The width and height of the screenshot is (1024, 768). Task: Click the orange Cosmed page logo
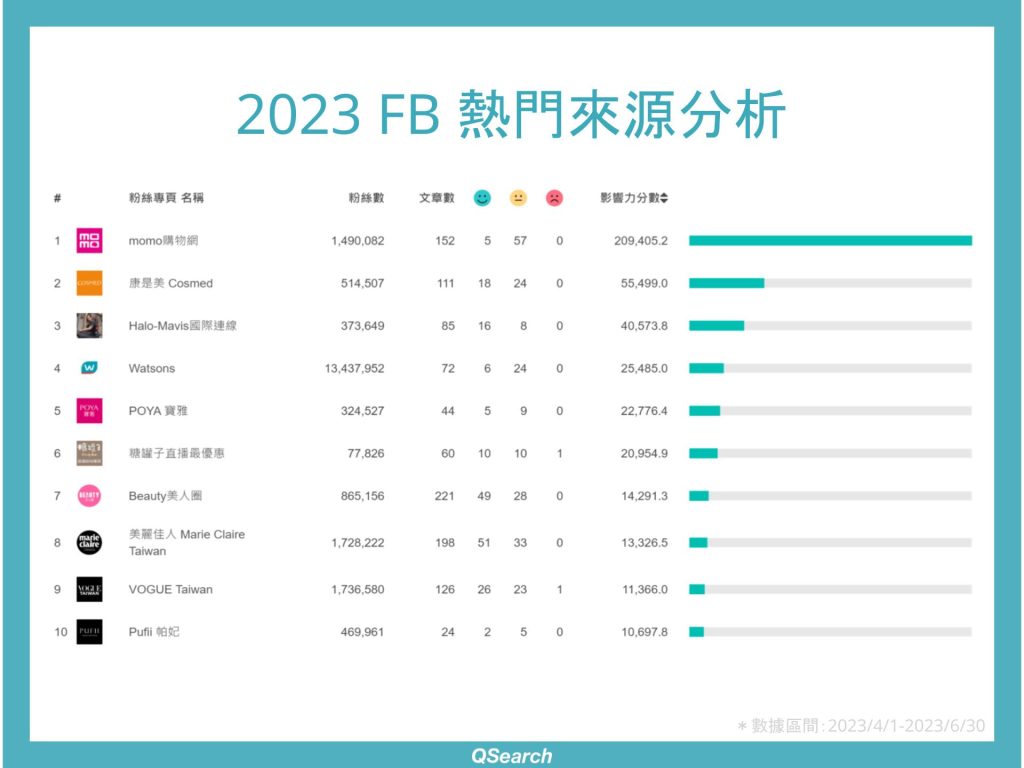pyautogui.click(x=89, y=283)
